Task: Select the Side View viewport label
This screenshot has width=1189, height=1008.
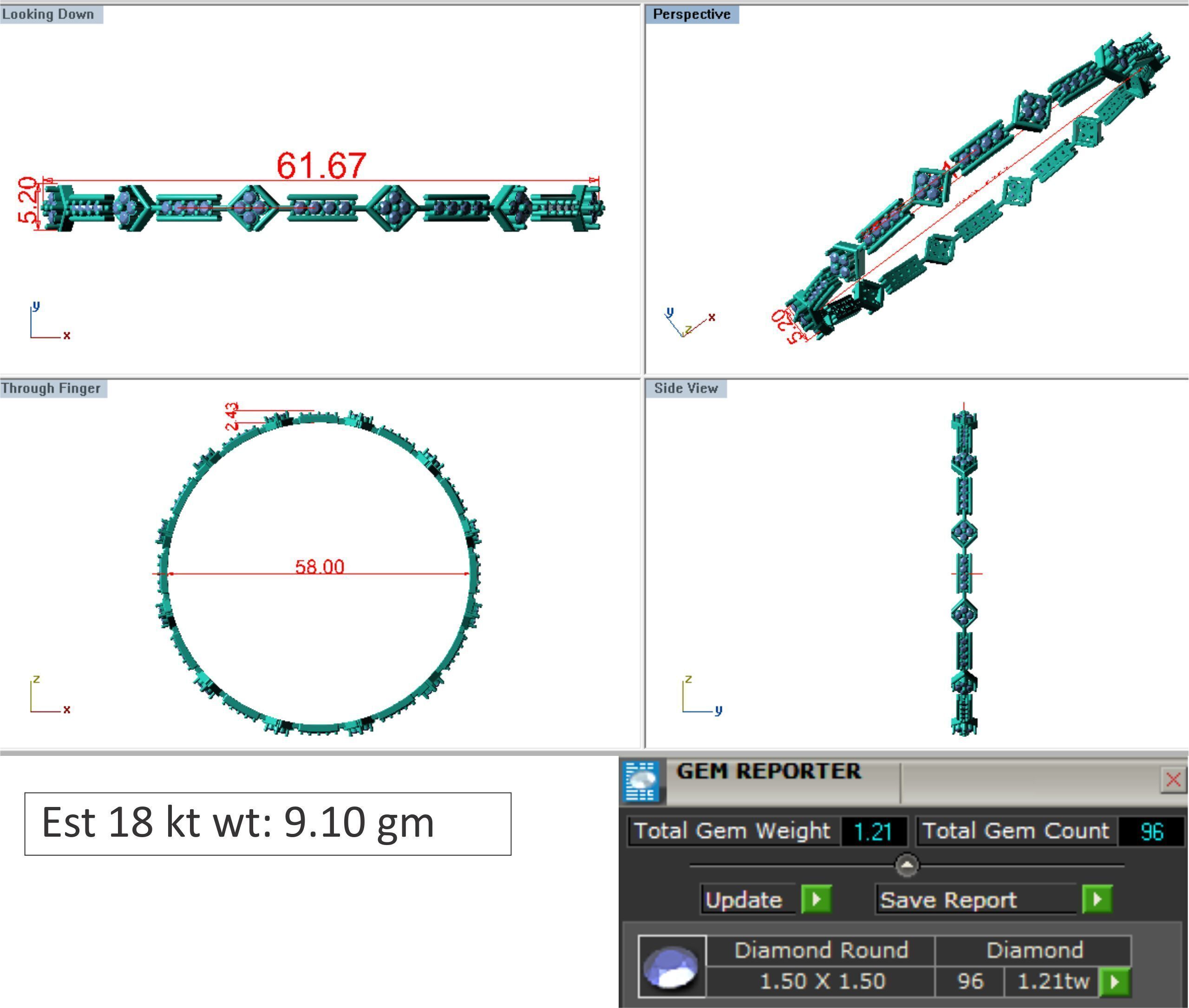Action: [x=686, y=389]
